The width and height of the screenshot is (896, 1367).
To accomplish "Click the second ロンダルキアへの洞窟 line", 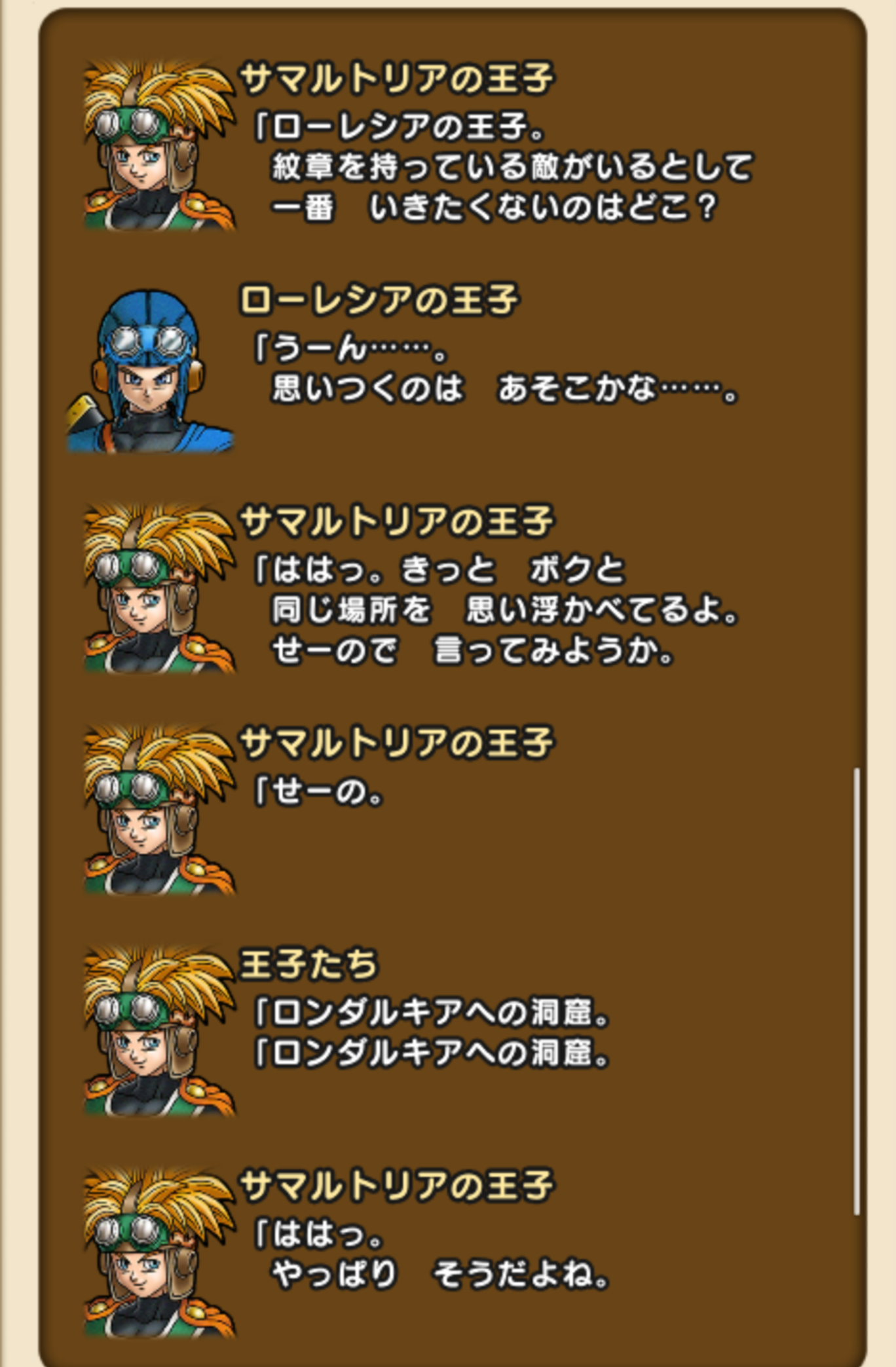I will click(x=432, y=1053).
